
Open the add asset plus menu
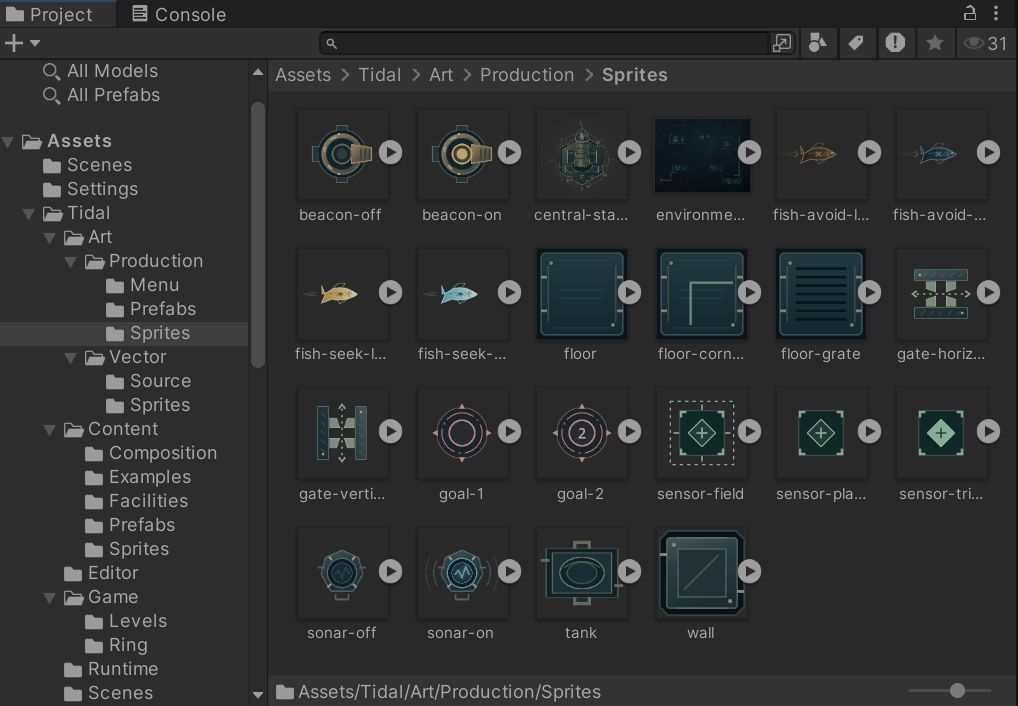21,43
